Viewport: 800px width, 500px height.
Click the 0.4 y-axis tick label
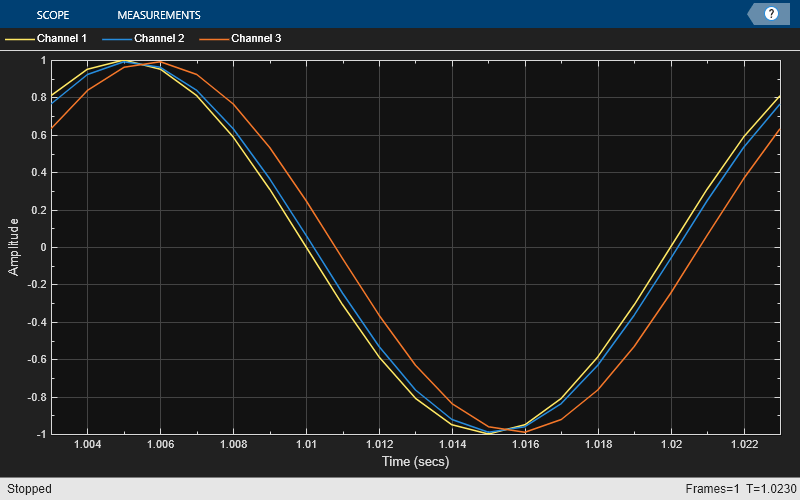click(38, 172)
